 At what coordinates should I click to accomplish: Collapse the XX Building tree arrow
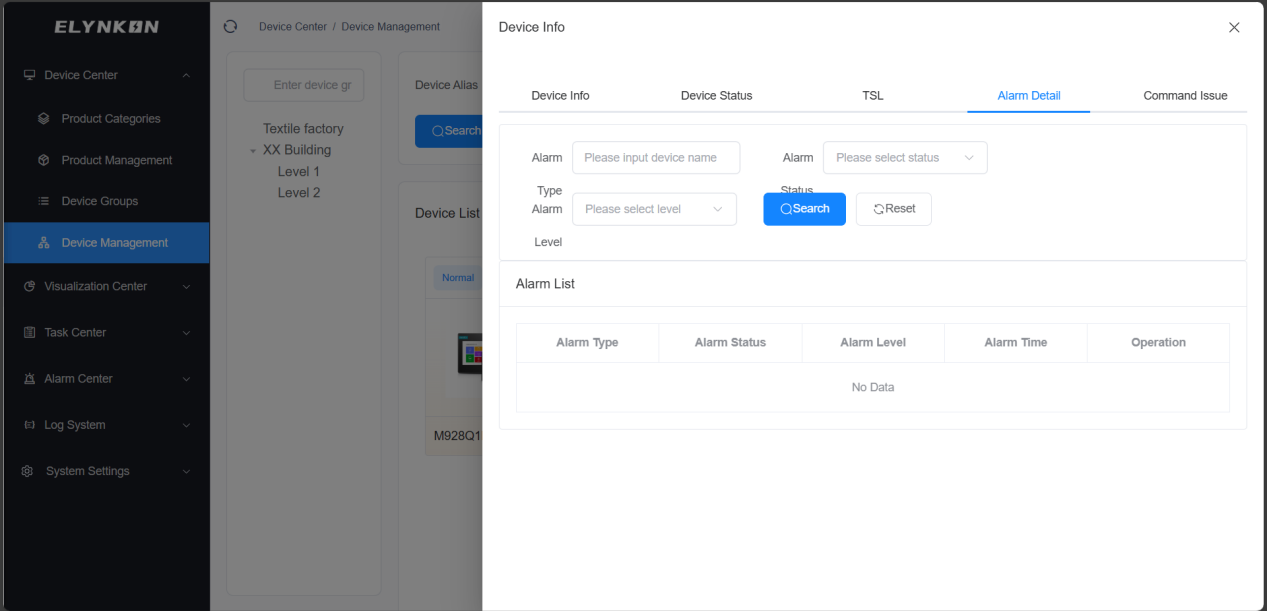[x=254, y=151]
